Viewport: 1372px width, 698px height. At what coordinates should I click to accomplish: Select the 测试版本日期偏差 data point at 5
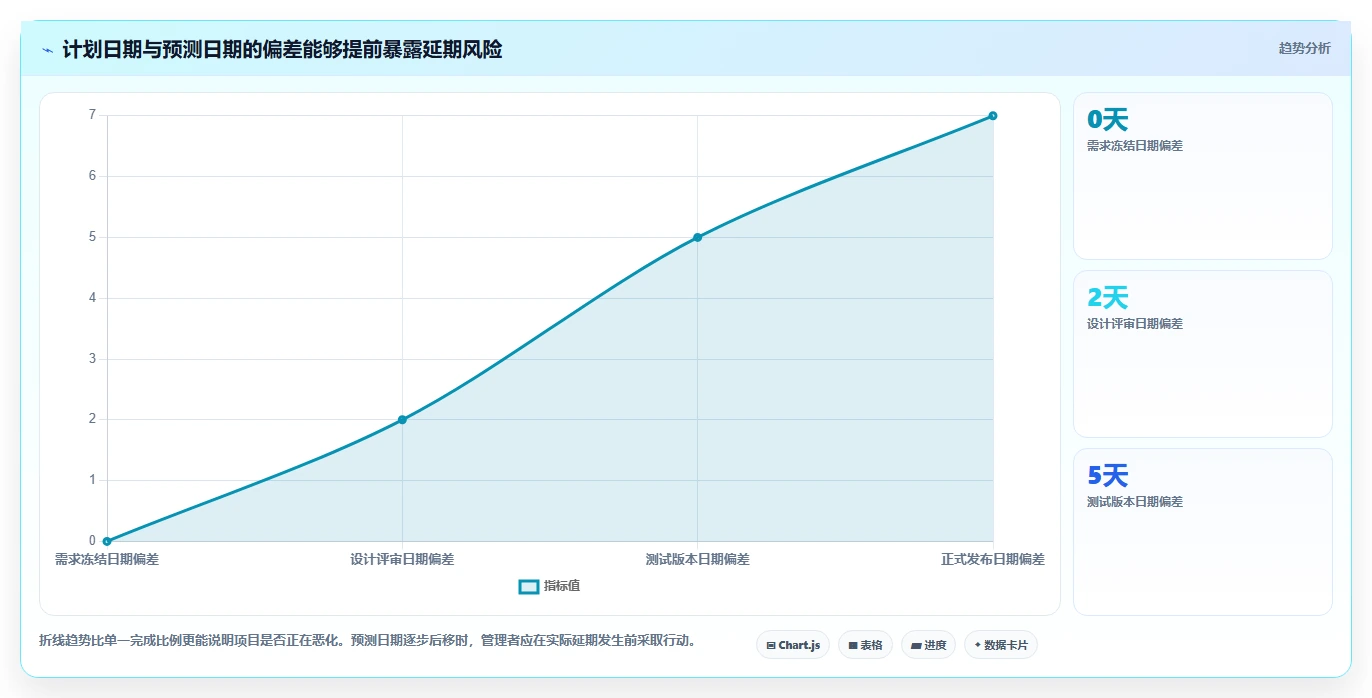[697, 237]
